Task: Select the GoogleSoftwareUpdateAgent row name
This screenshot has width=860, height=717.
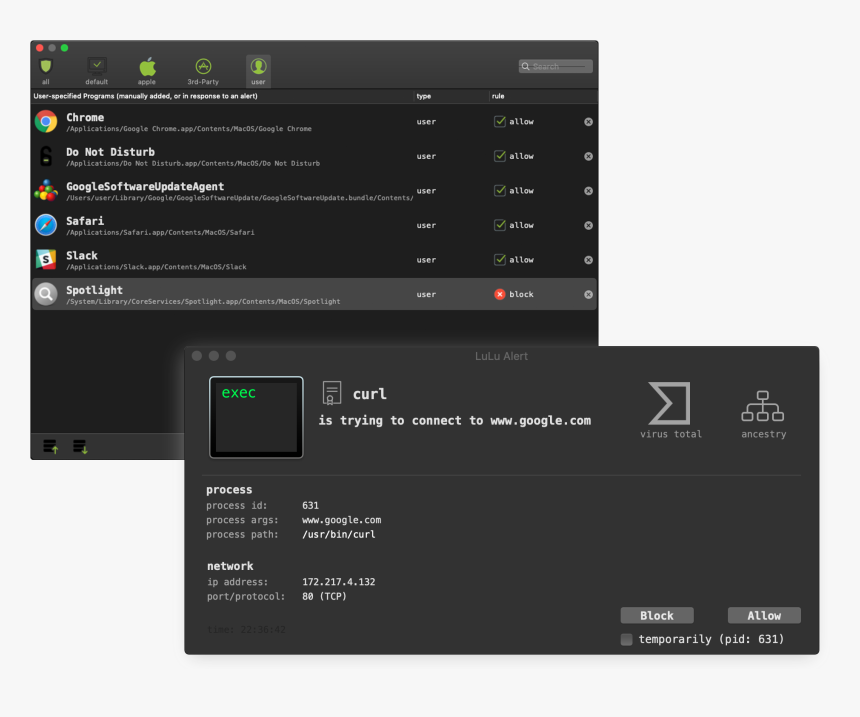Action: coord(145,187)
